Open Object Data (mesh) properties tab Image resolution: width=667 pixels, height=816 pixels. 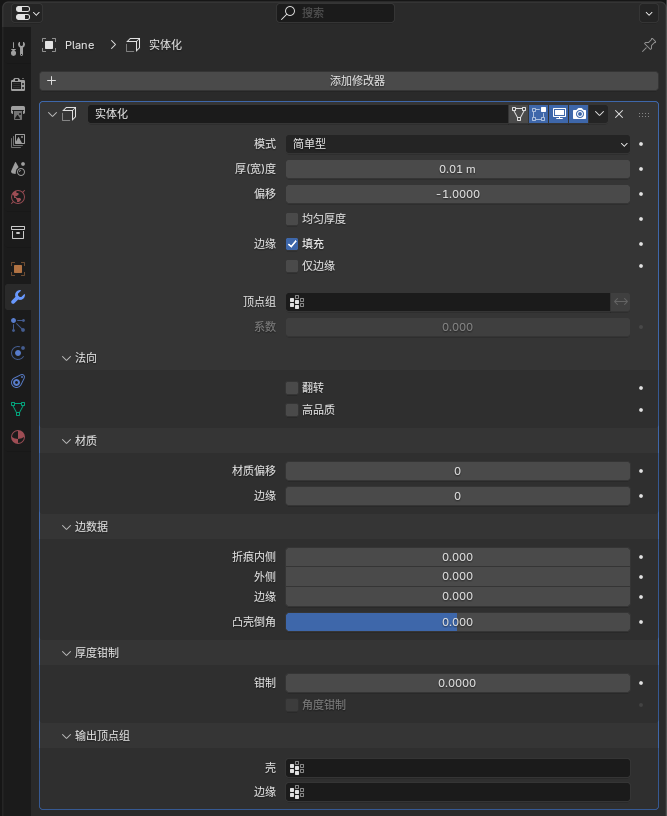tap(17, 408)
